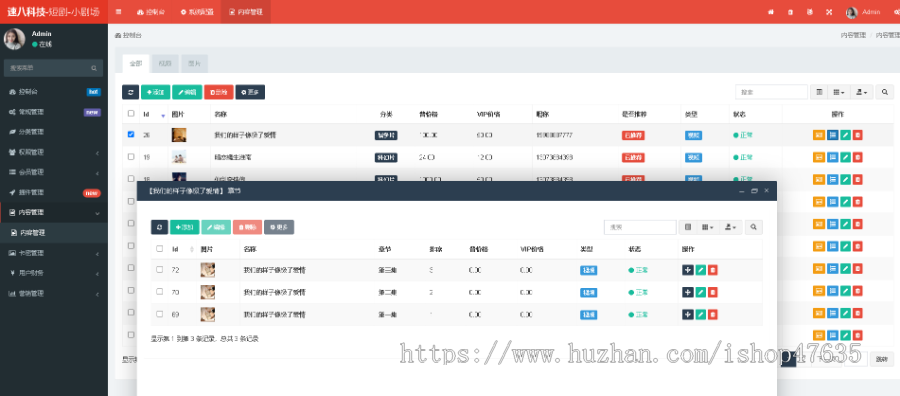Click the orange action icon in row 26
This screenshot has height=396, width=900.
pos(818,135)
